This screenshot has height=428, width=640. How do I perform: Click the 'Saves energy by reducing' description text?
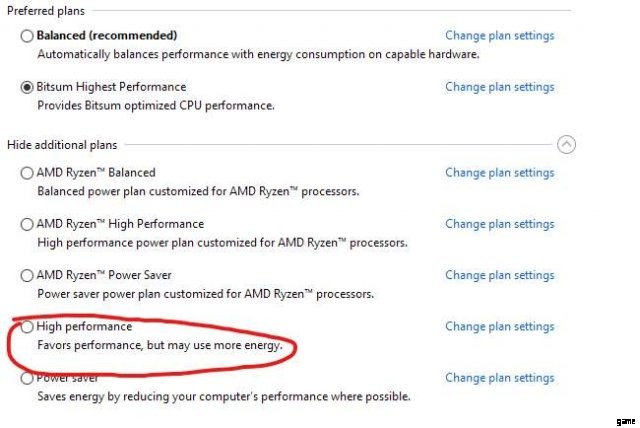(224, 396)
